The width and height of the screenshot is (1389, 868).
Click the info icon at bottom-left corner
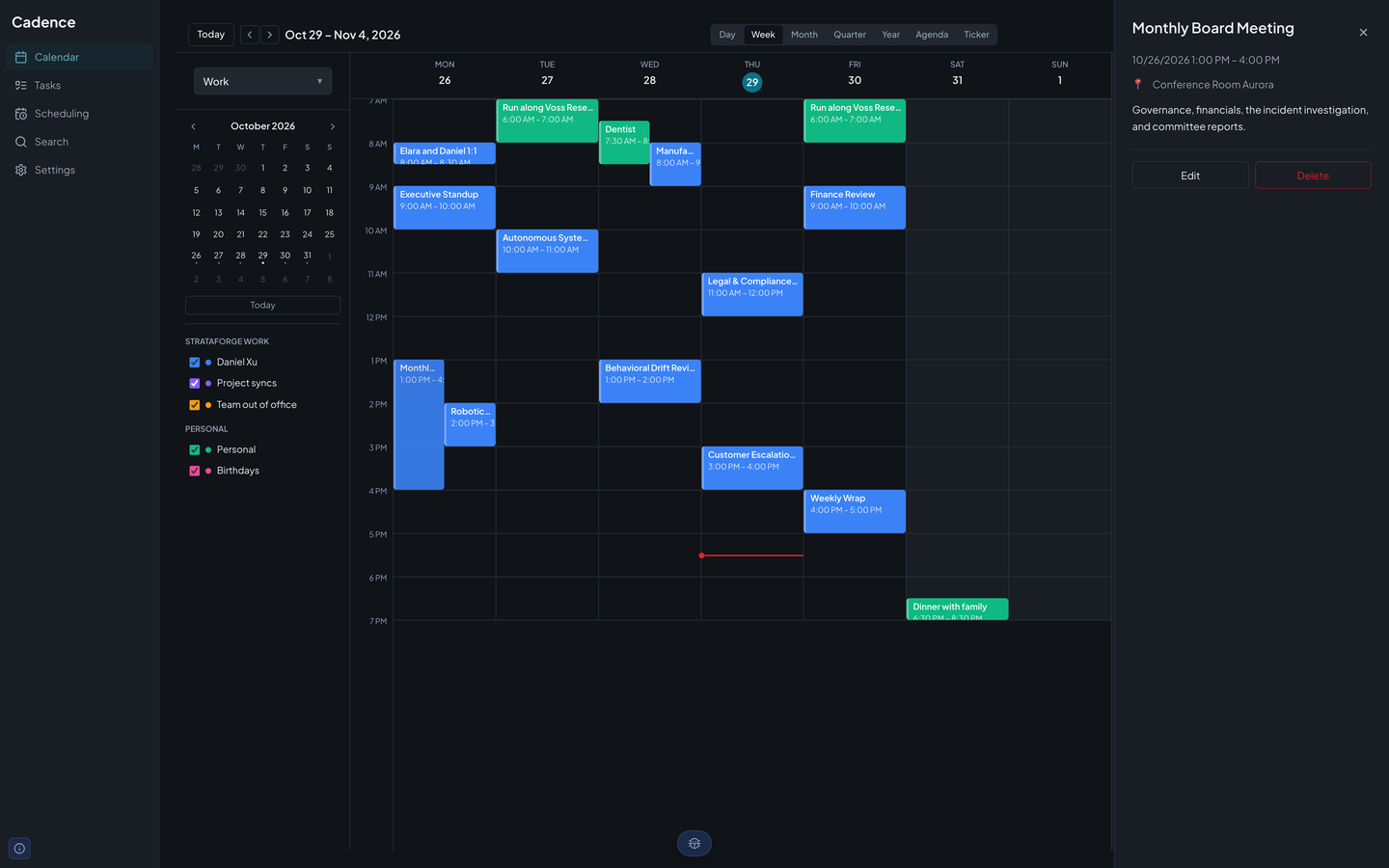(x=20, y=849)
